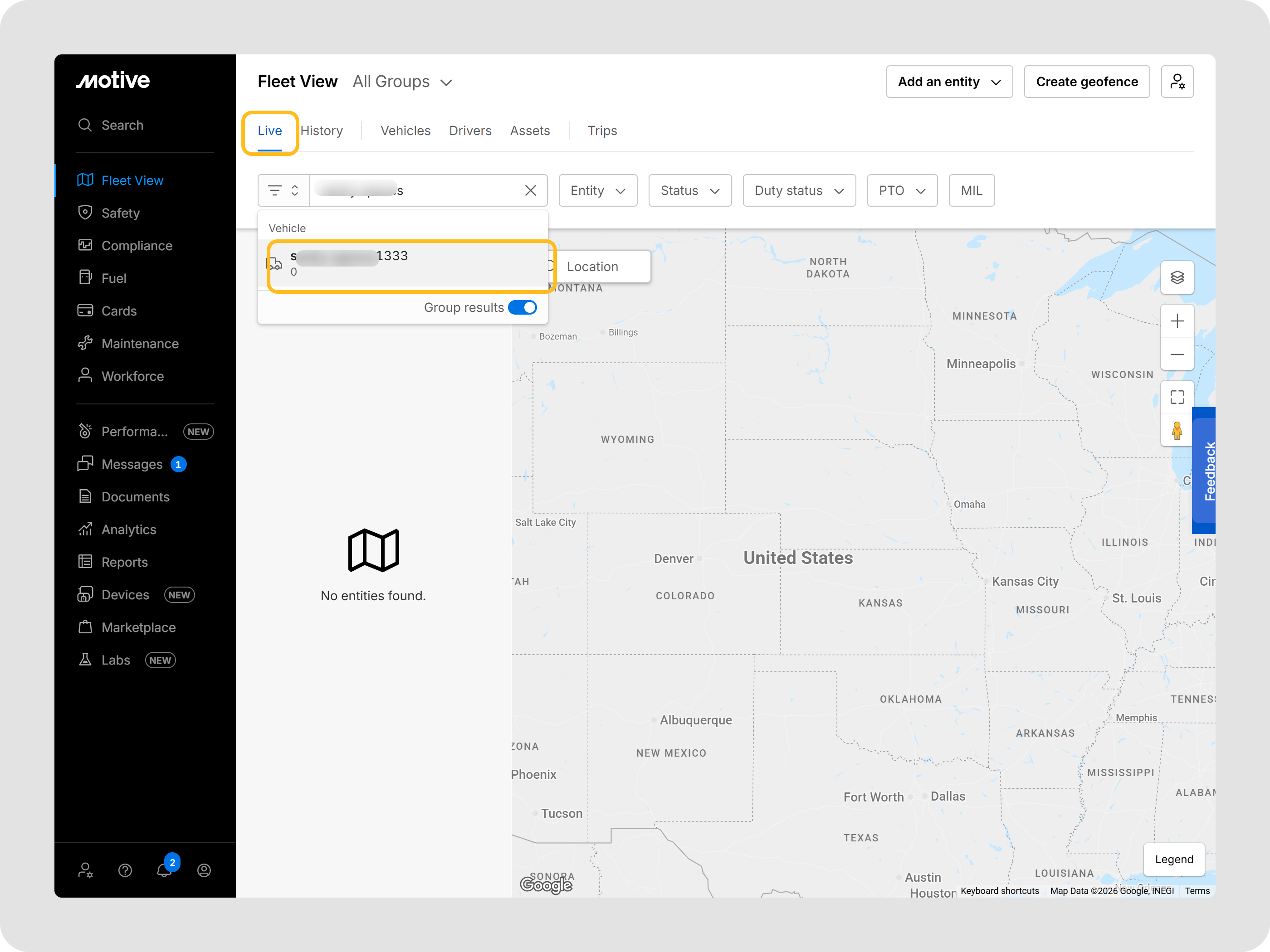Open the map Legend
1270x952 pixels.
[1174, 859]
